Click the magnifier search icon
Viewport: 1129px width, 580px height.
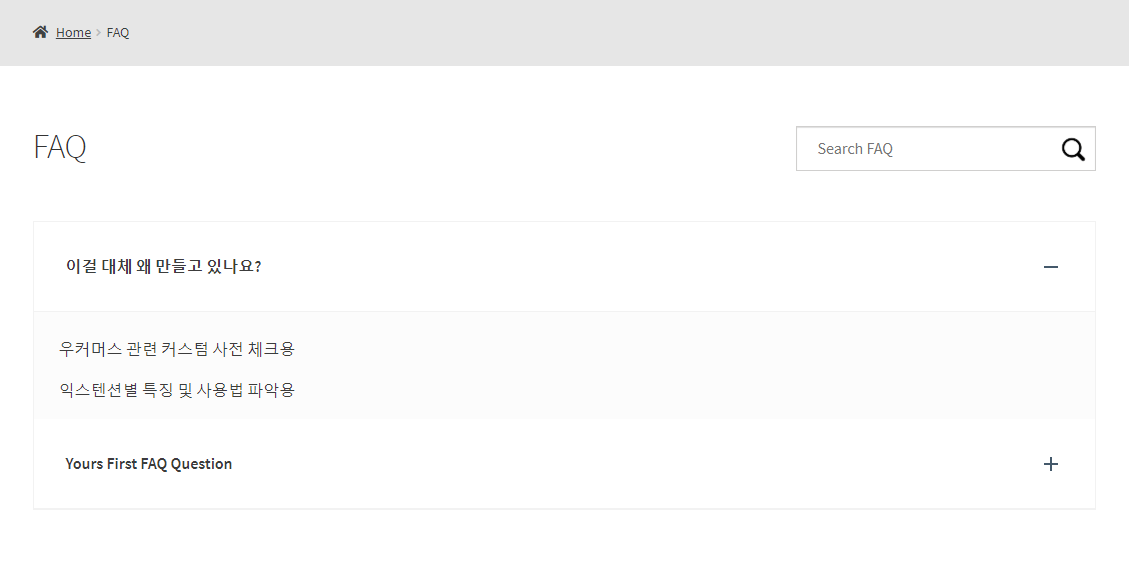tap(1073, 149)
